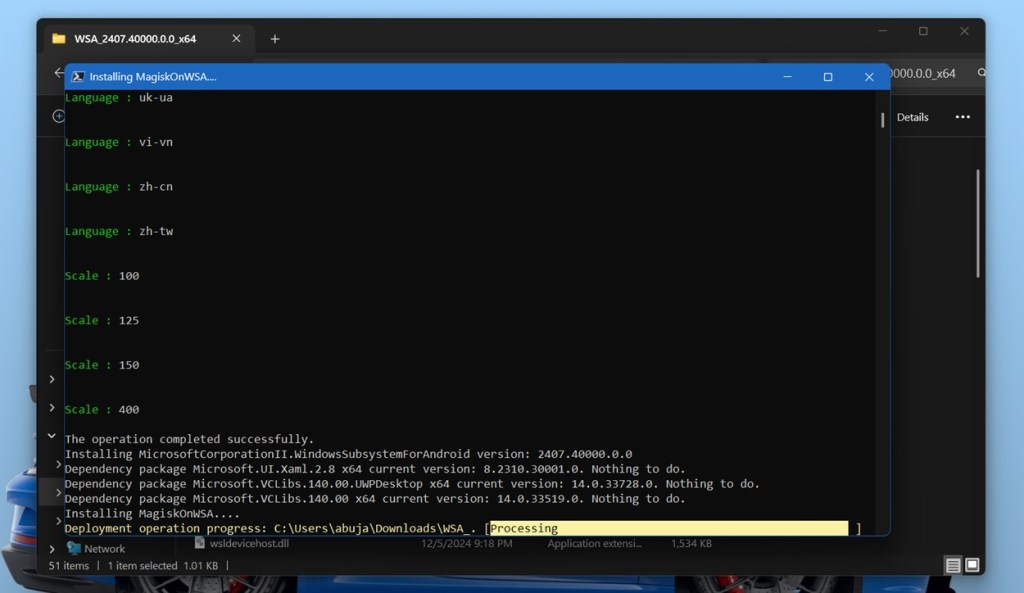
Task: Click the Network computer icon
Action: pyautogui.click(x=74, y=548)
